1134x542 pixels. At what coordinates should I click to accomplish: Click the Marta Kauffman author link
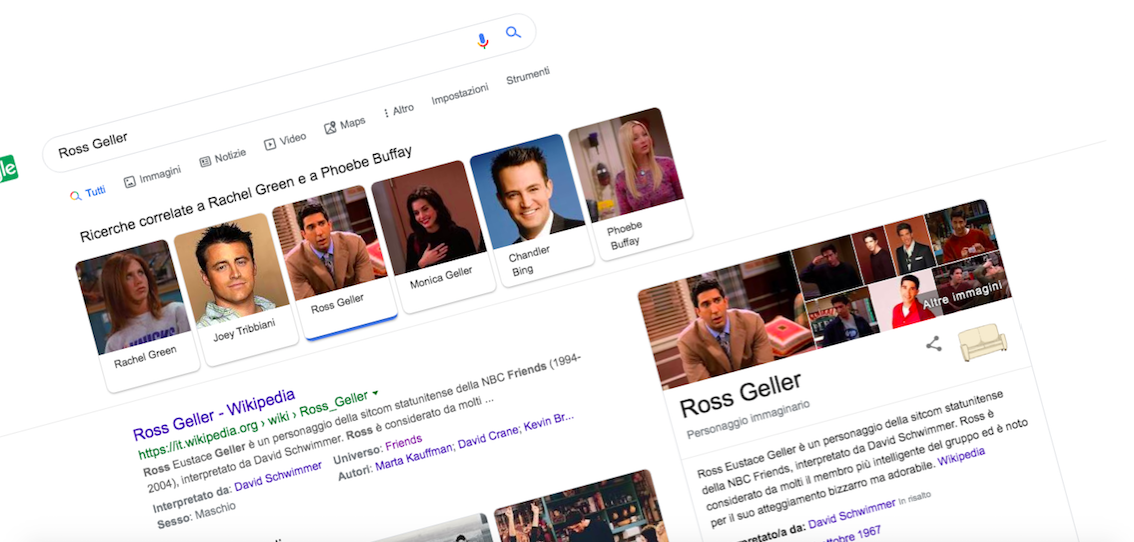tap(416, 459)
